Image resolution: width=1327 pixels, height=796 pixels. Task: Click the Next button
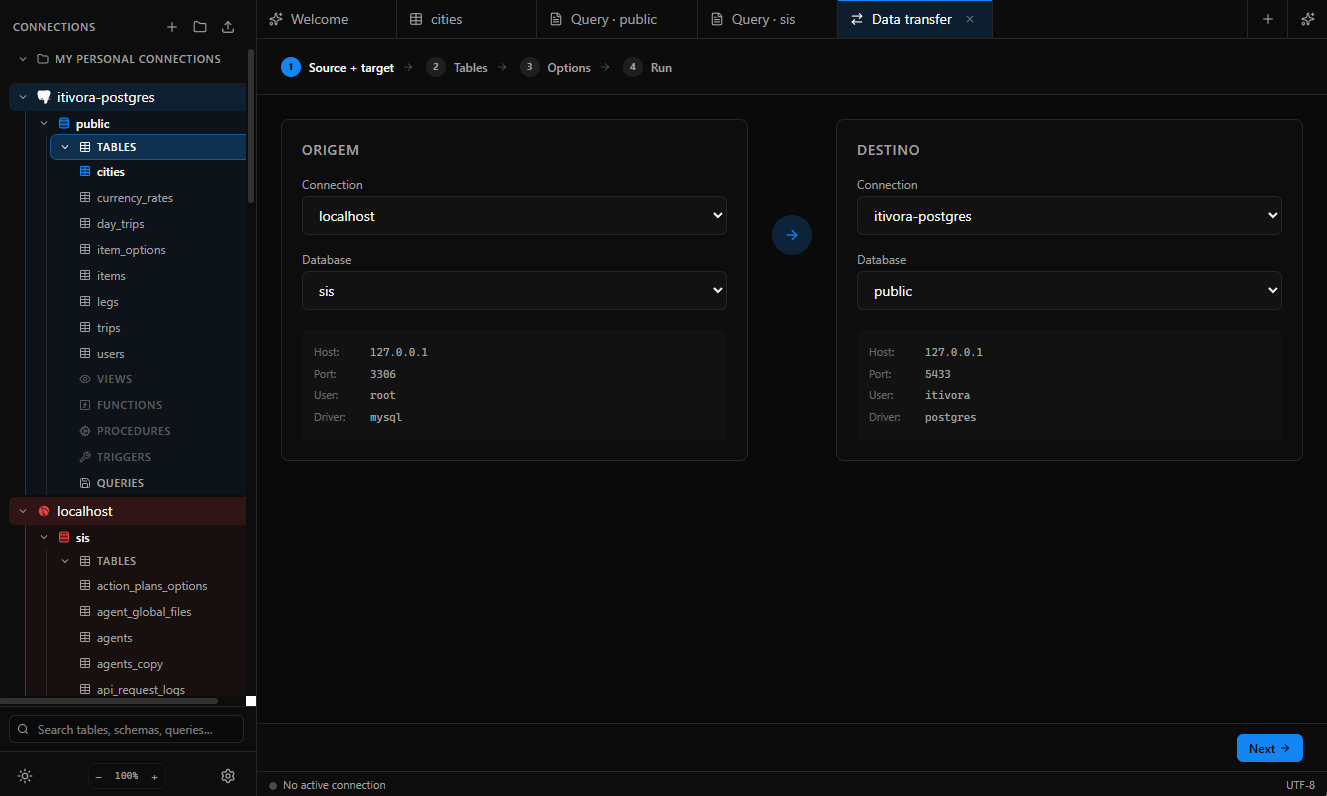[x=1269, y=747]
